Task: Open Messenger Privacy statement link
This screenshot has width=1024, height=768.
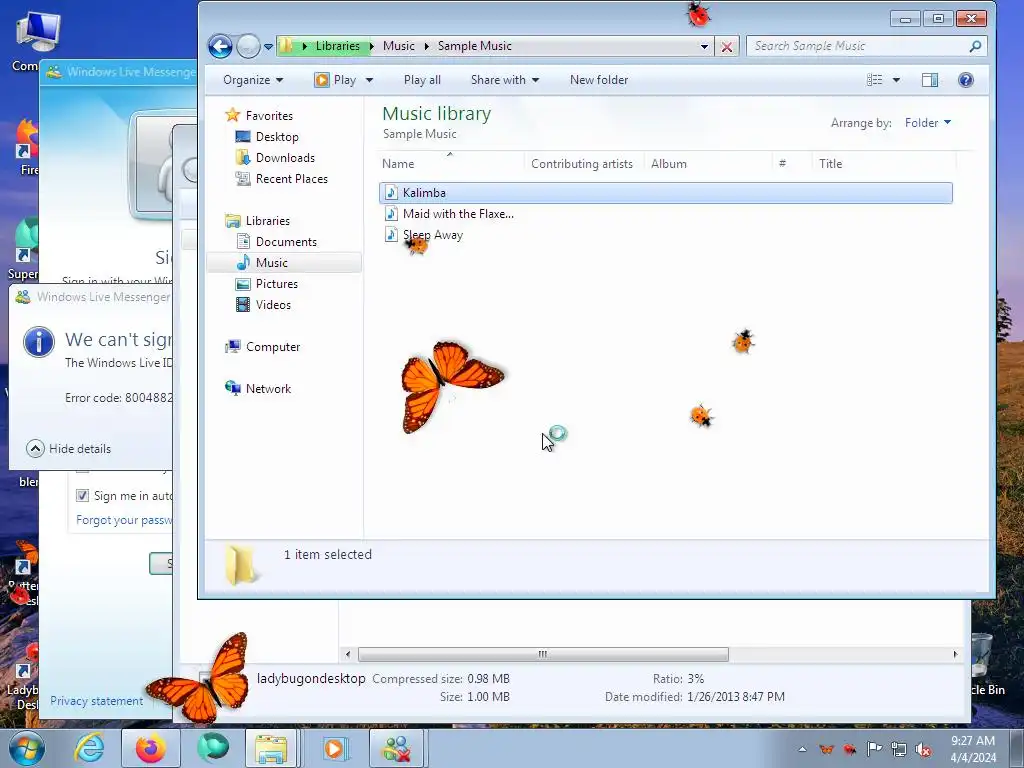Action: tap(97, 701)
